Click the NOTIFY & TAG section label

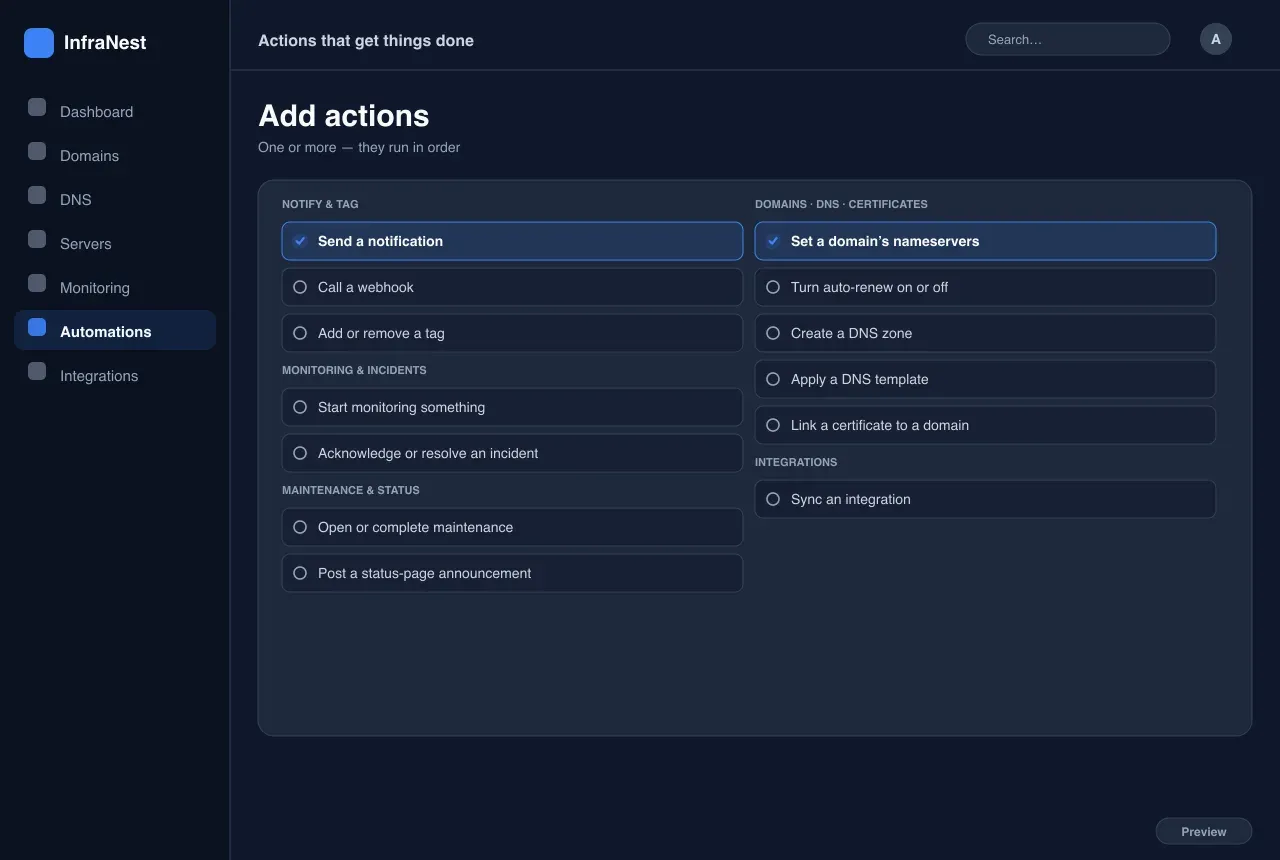tap(320, 204)
